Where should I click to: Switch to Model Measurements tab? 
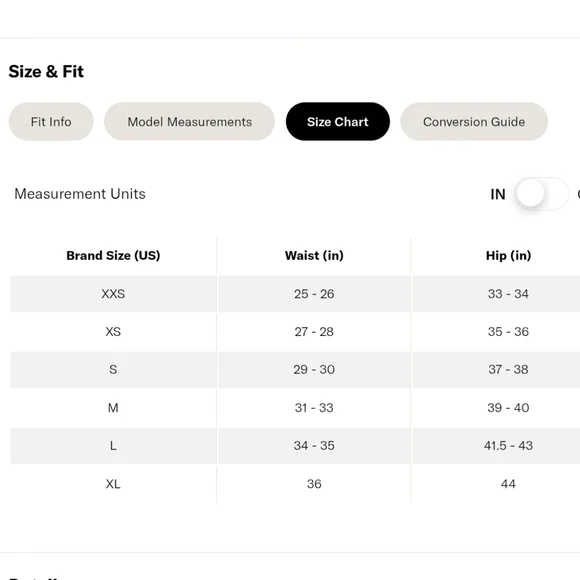[189, 122]
